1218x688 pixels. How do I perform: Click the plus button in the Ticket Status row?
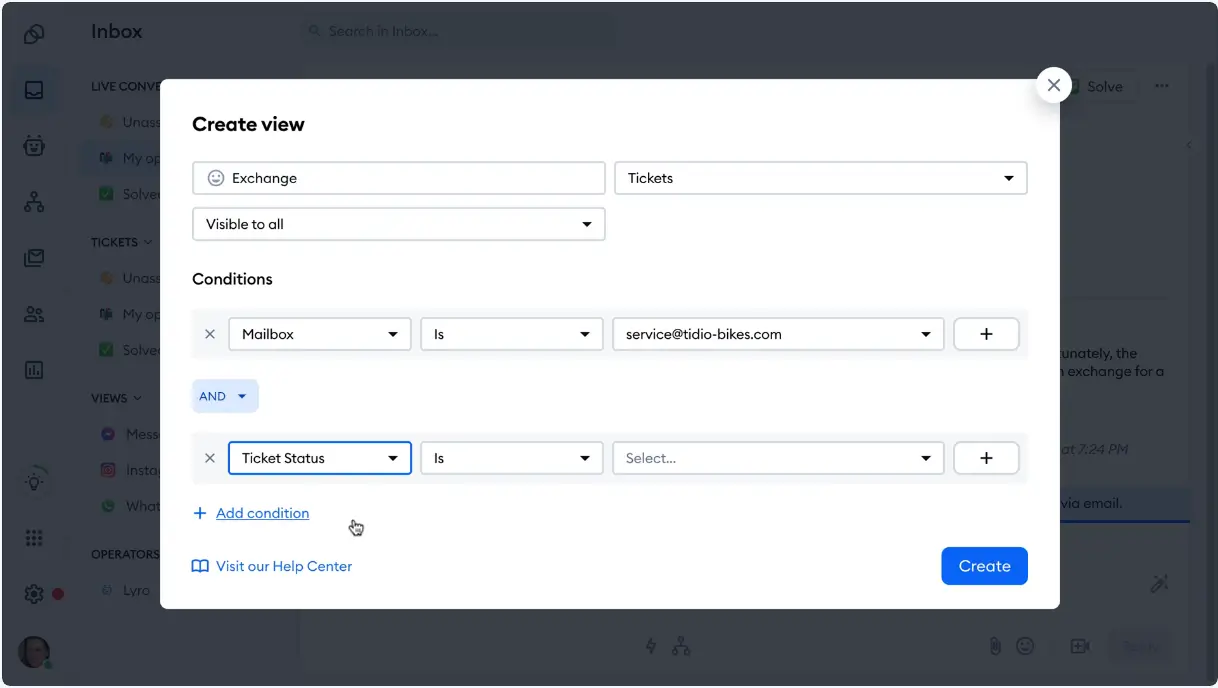coord(986,458)
